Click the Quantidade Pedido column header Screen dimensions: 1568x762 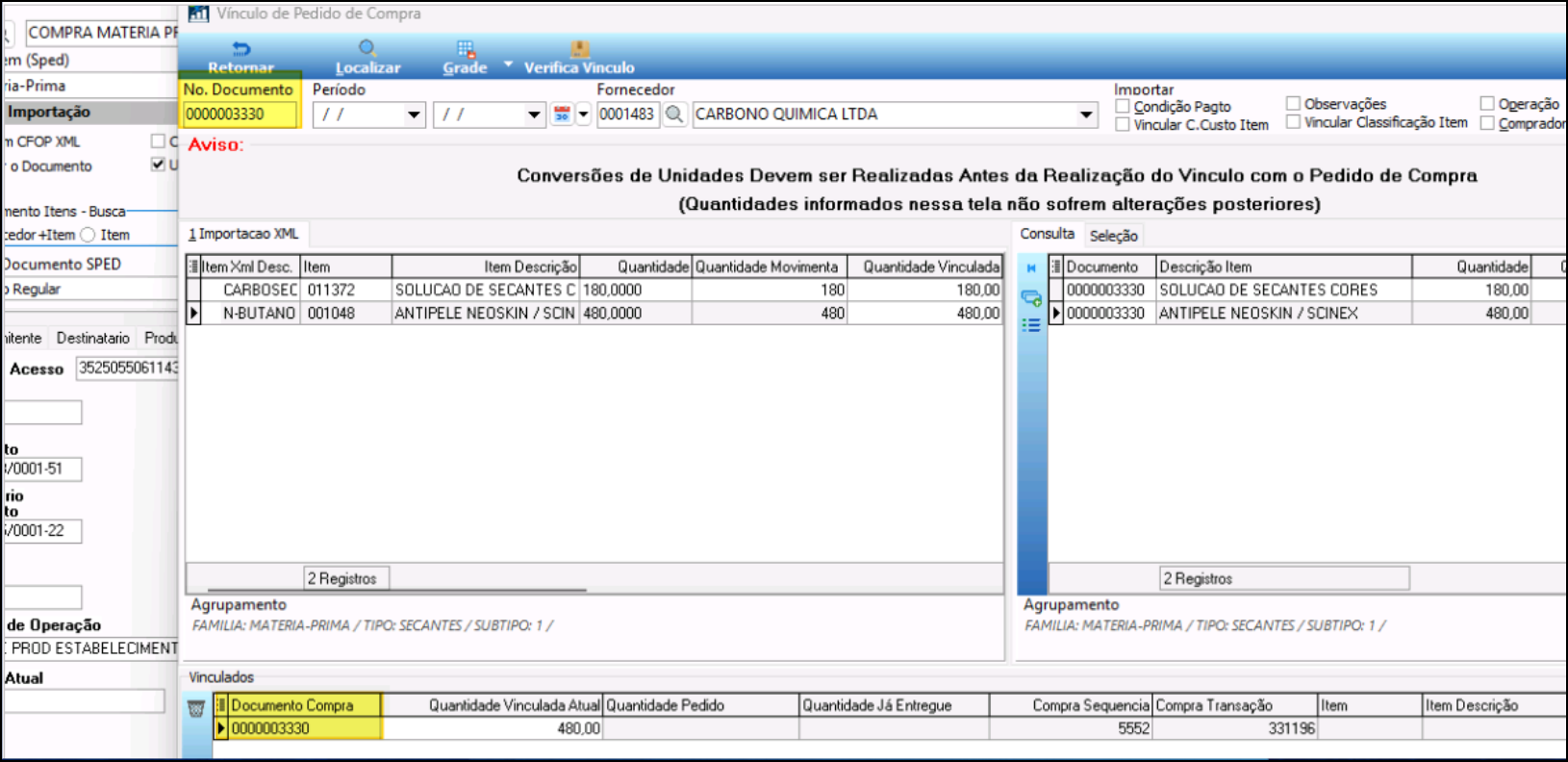coord(700,705)
